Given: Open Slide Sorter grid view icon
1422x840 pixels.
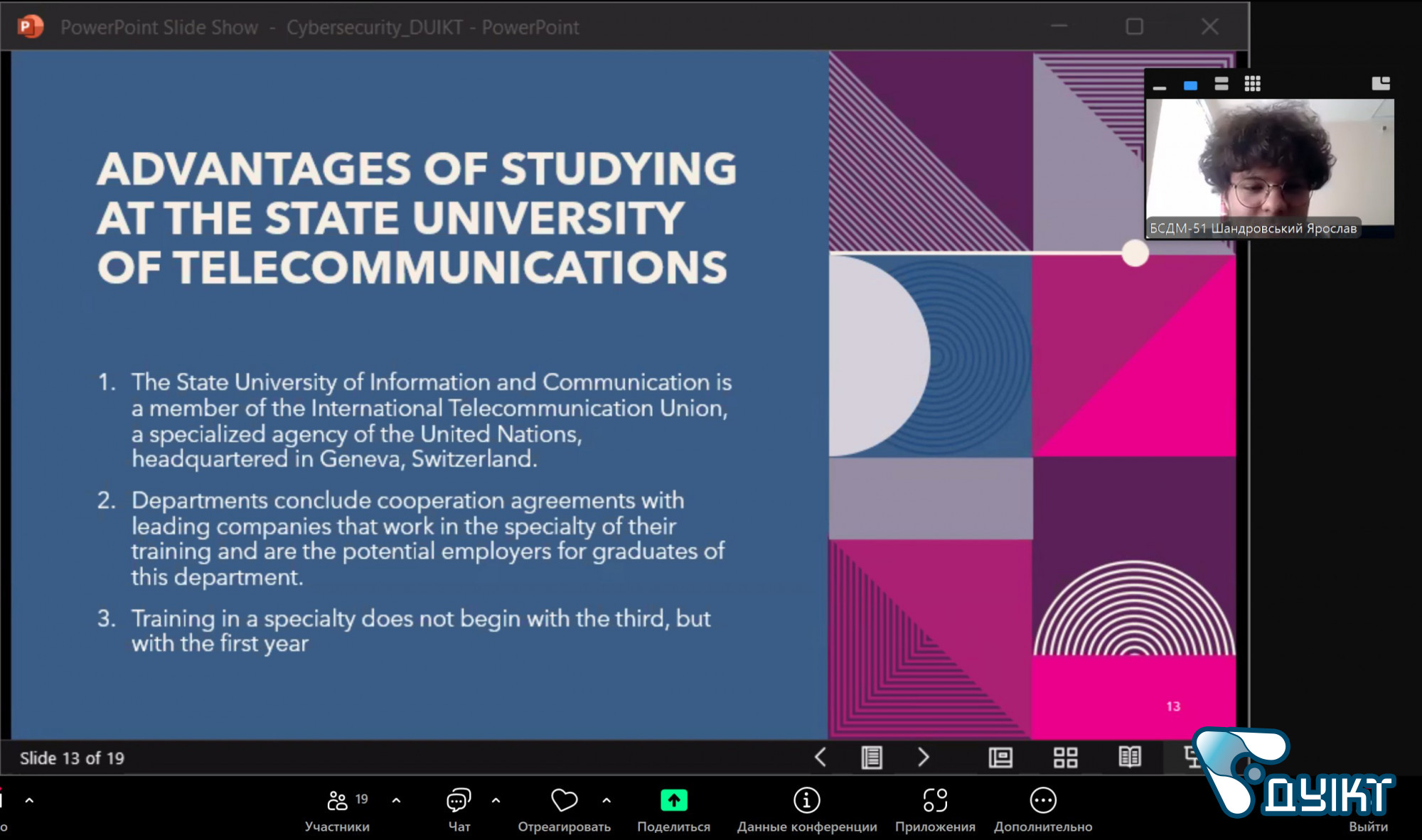Looking at the screenshot, I should (x=1065, y=758).
